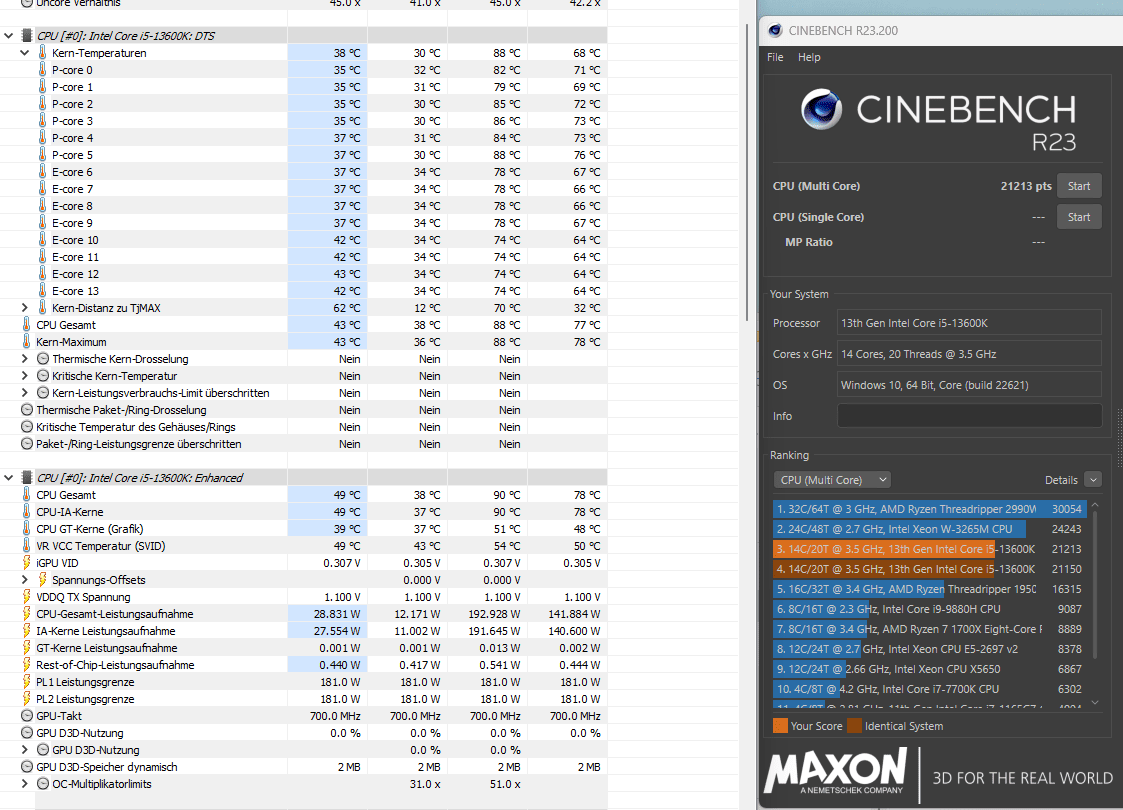Expand the Kern-Distanz zu TjMAX node
The height and width of the screenshot is (810, 1123).
click(x=24, y=308)
